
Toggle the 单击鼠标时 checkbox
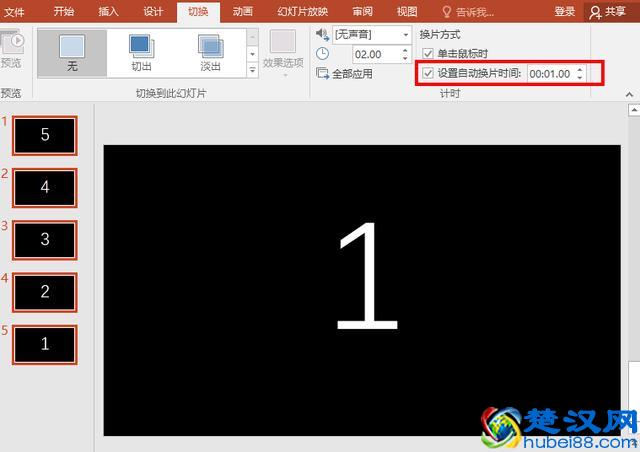(x=428, y=53)
